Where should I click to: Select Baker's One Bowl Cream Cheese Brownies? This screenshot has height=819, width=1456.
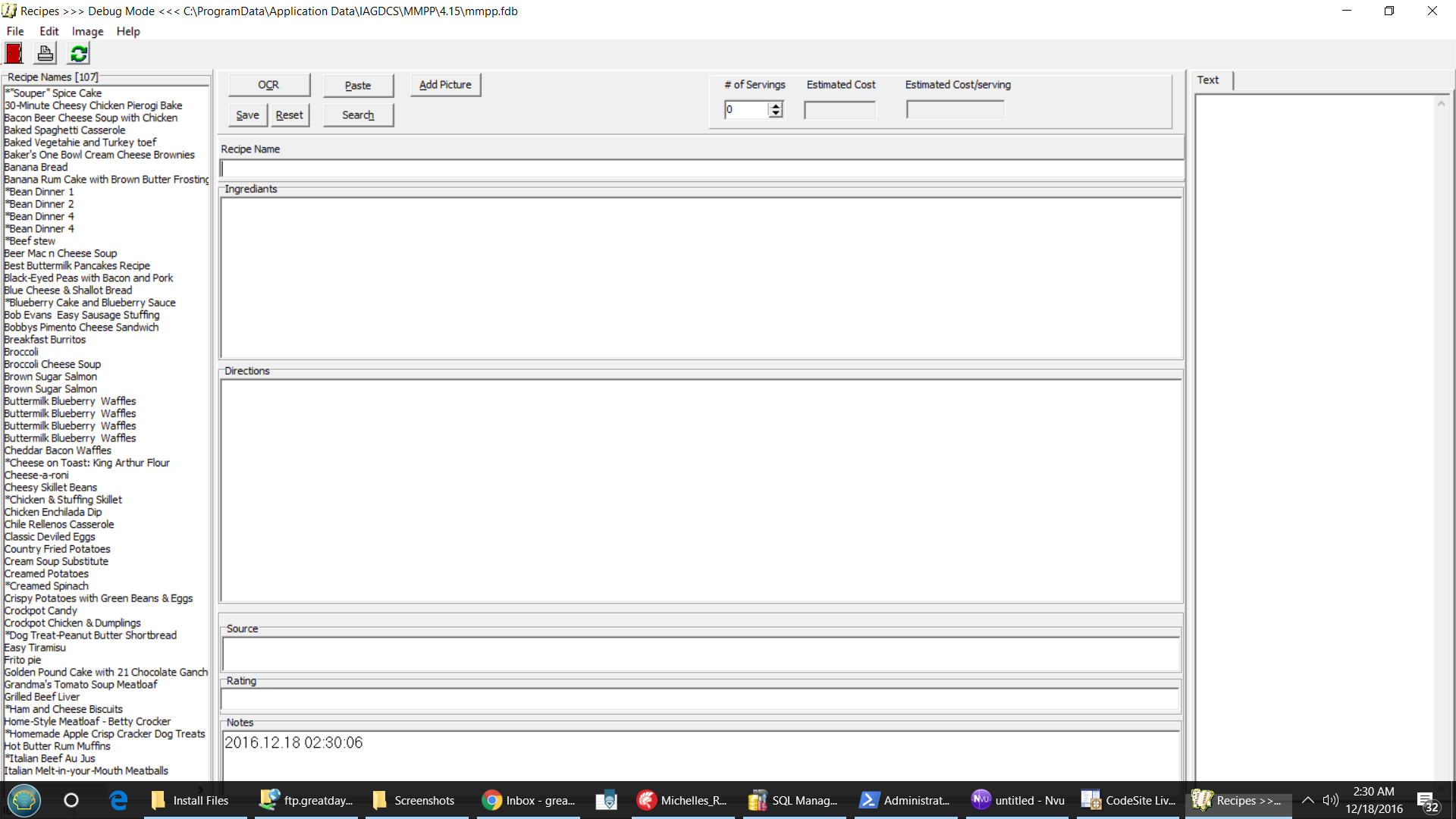(99, 155)
